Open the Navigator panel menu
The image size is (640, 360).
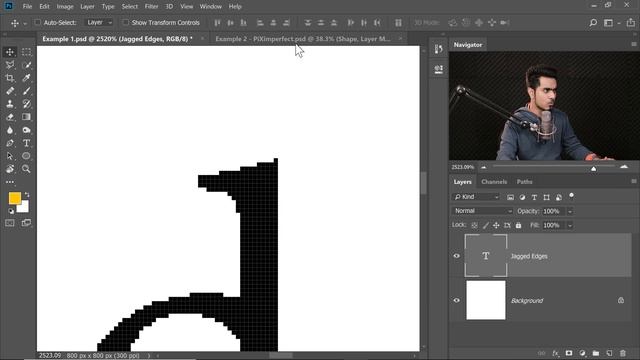click(x=634, y=44)
